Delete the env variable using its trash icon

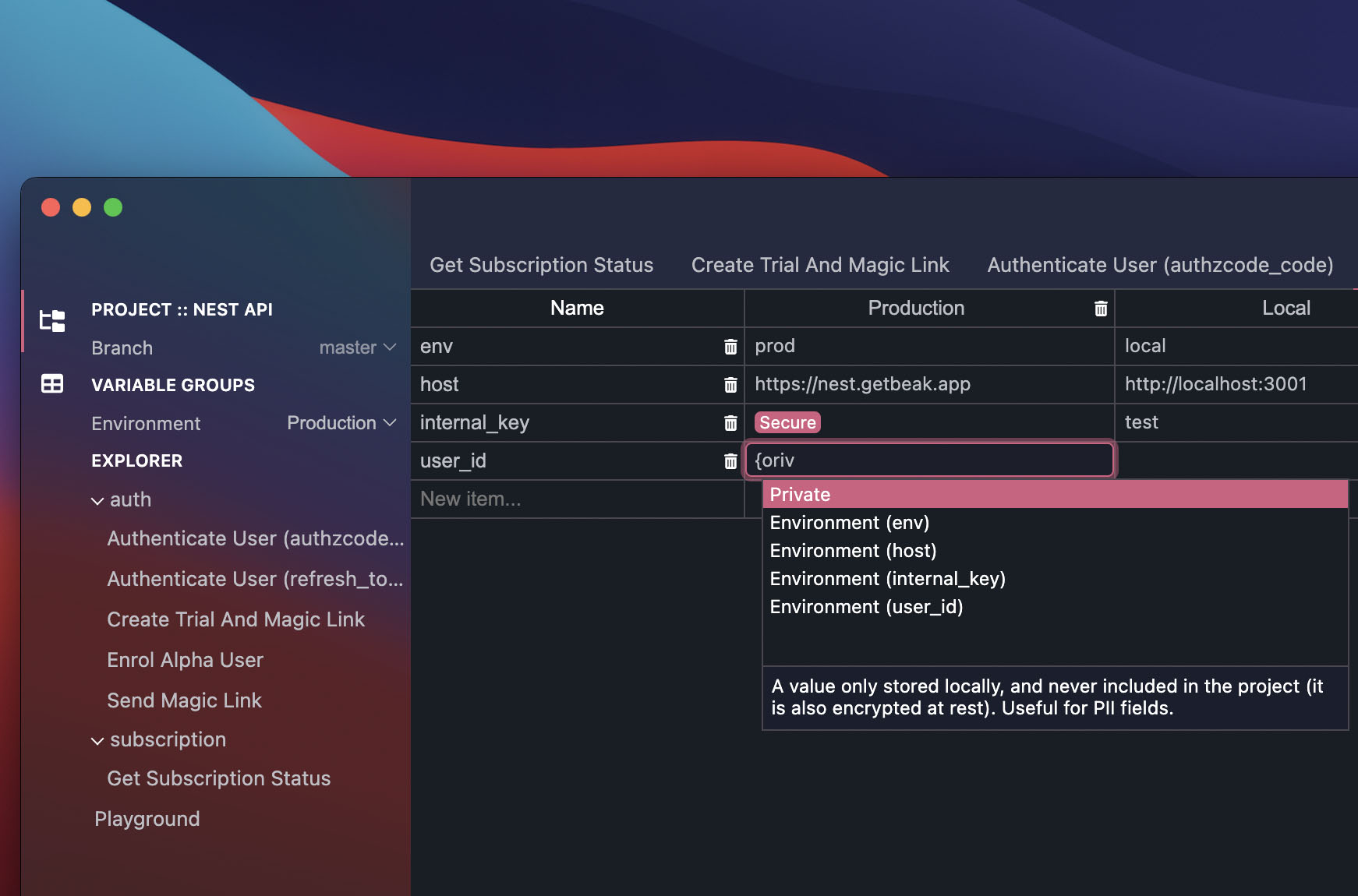[730, 346]
